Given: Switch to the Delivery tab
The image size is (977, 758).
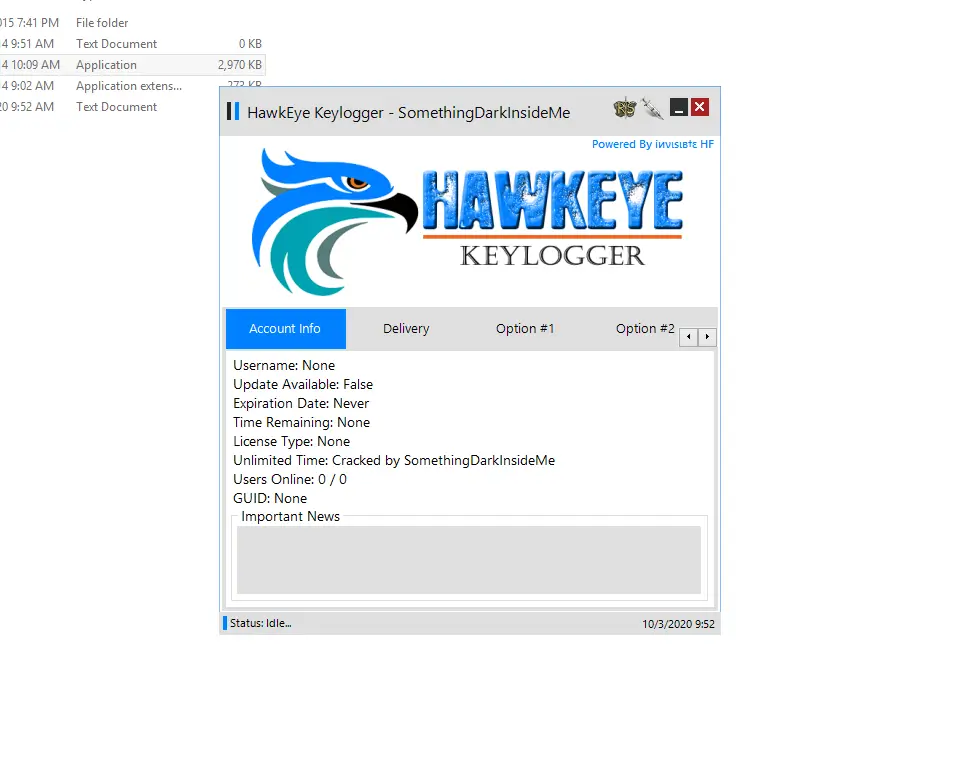Looking at the screenshot, I should 406,328.
